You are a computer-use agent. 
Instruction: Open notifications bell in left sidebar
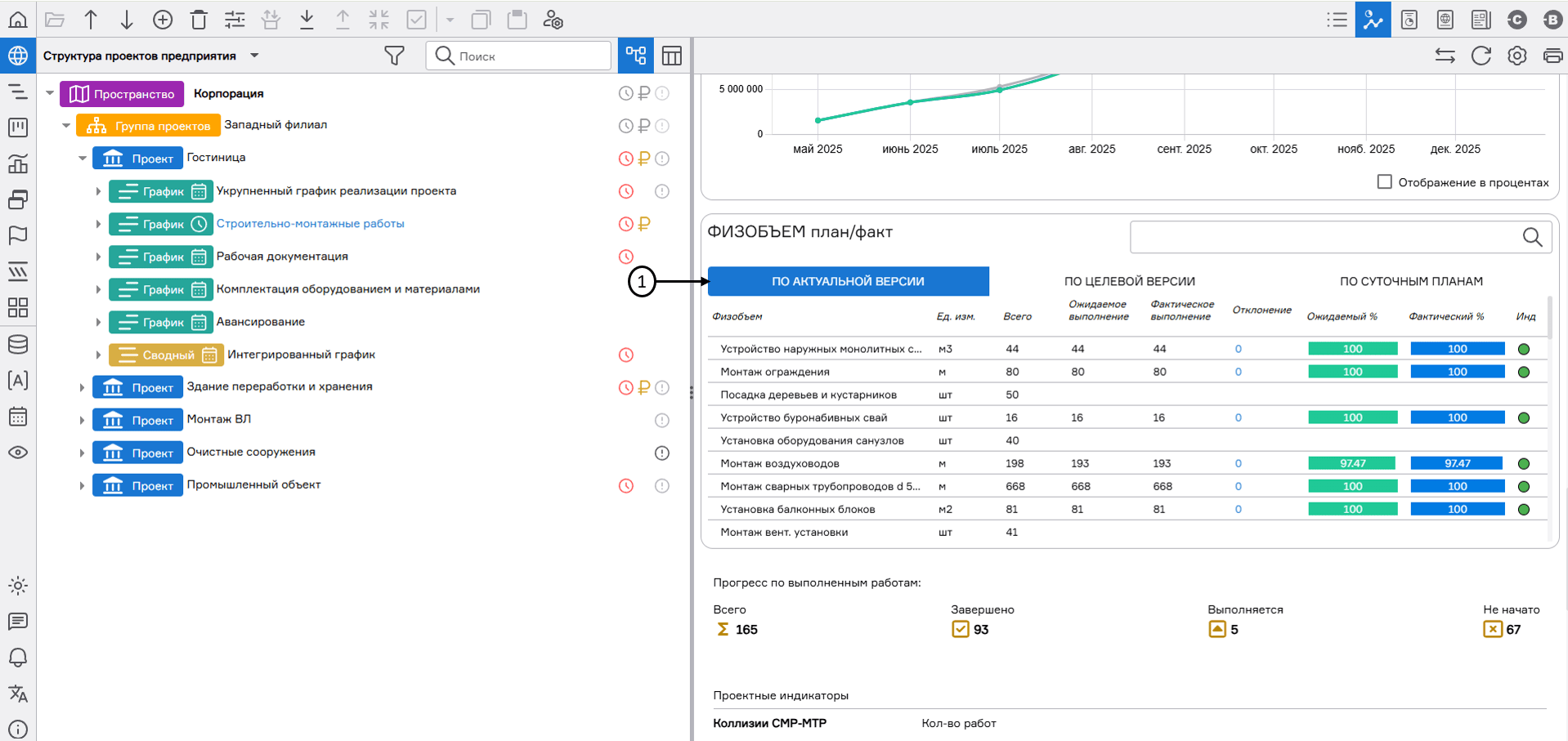(17, 658)
